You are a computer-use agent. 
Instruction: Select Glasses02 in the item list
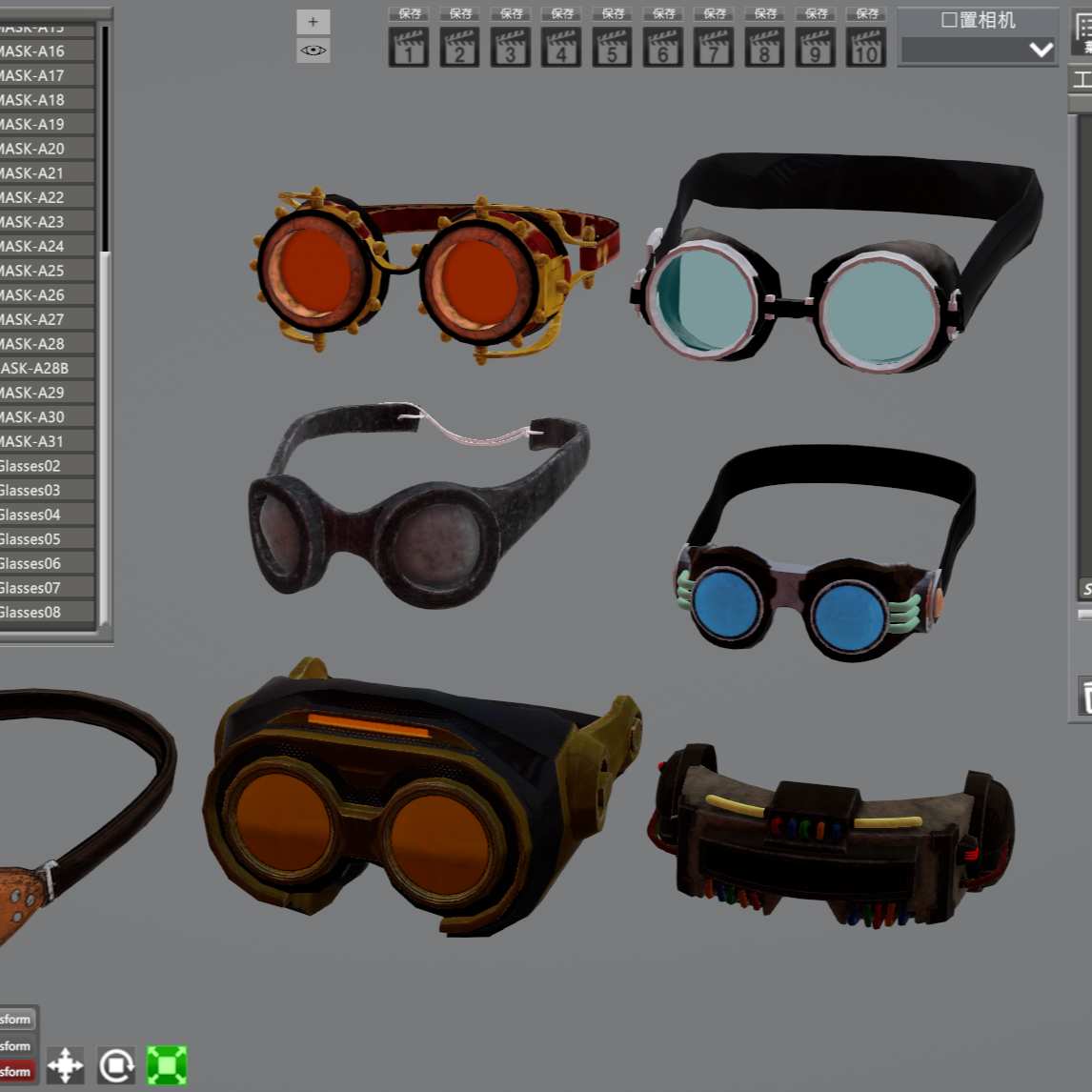pos(47,465)
